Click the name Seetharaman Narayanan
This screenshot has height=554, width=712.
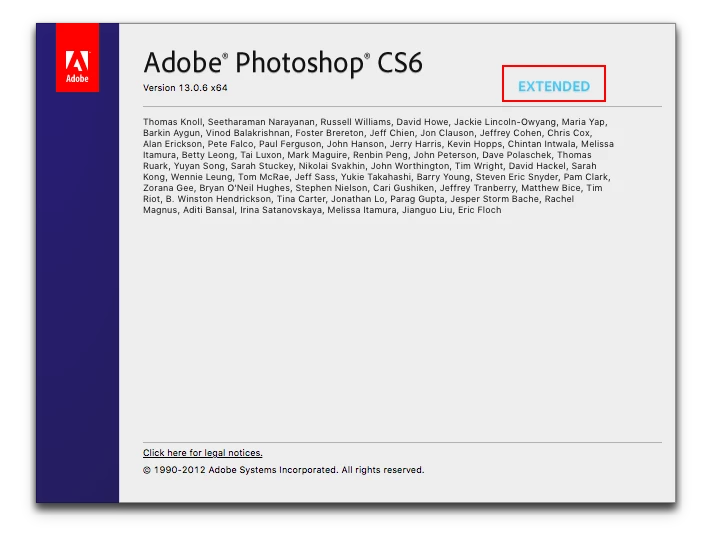click(261, 122)
